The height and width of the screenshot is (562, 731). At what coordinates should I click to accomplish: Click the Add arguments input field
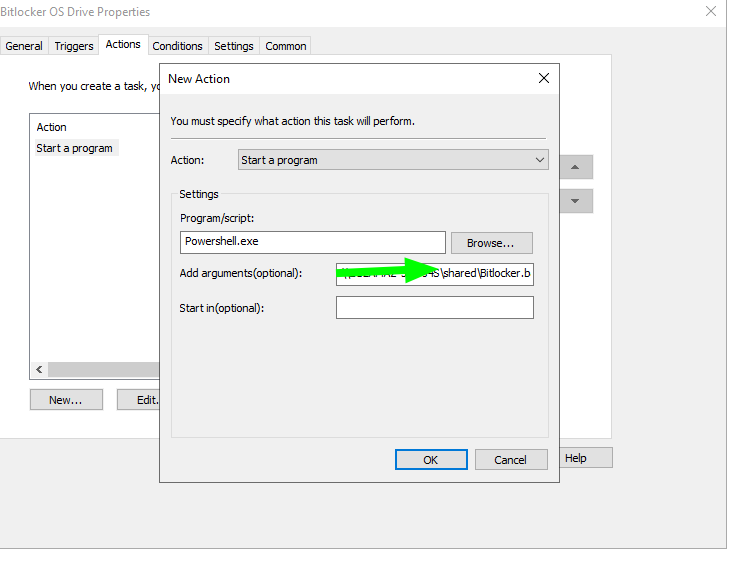(434, 274)
